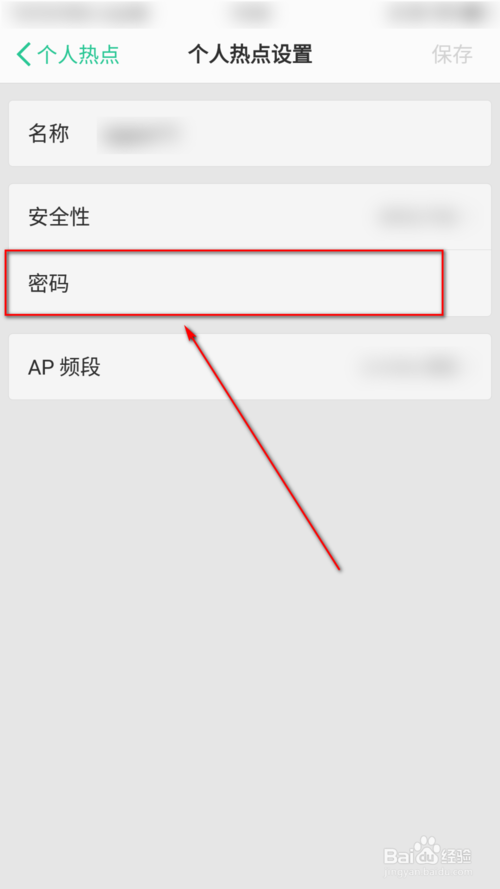Tap the blurred clock in status bar
This screenshot has width=500, height=889.
(x=250, y=14)
